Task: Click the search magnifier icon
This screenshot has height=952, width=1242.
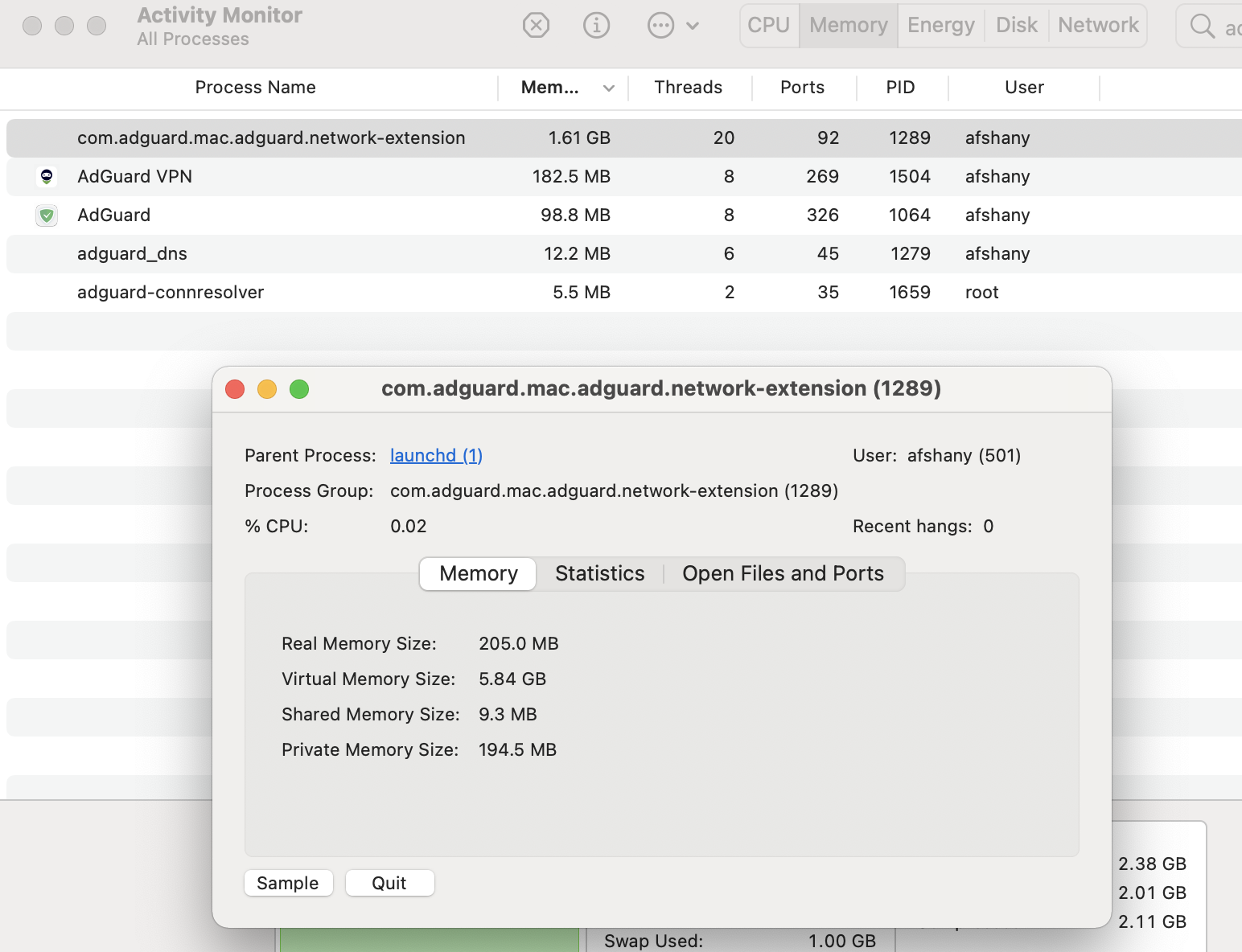Action: (1202, 25)
